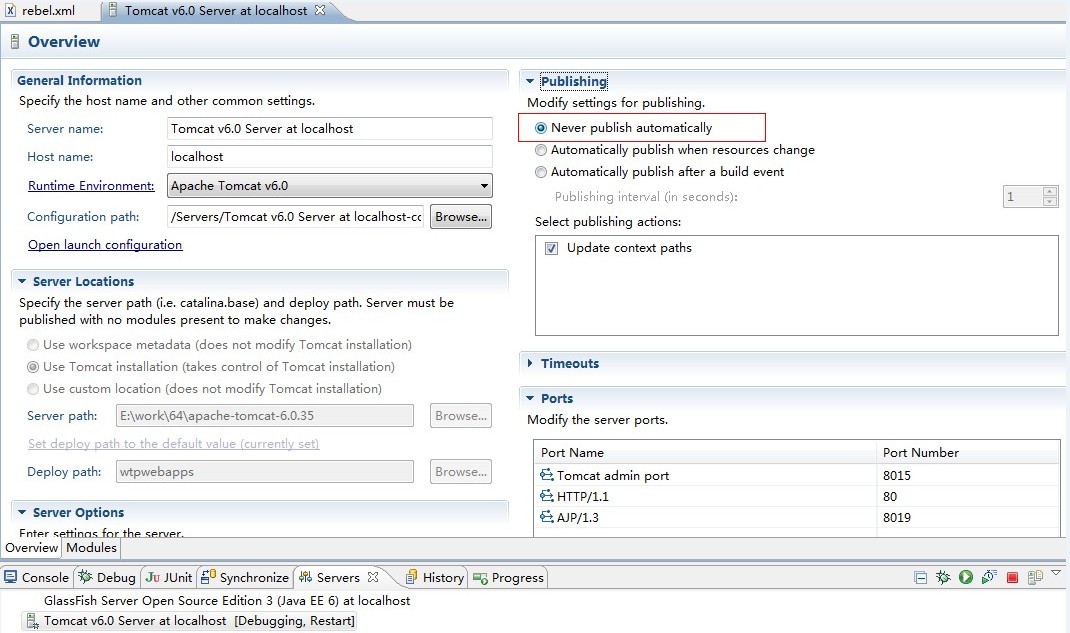
Task: Click port number 8015 cell
Action: (968, 475)
